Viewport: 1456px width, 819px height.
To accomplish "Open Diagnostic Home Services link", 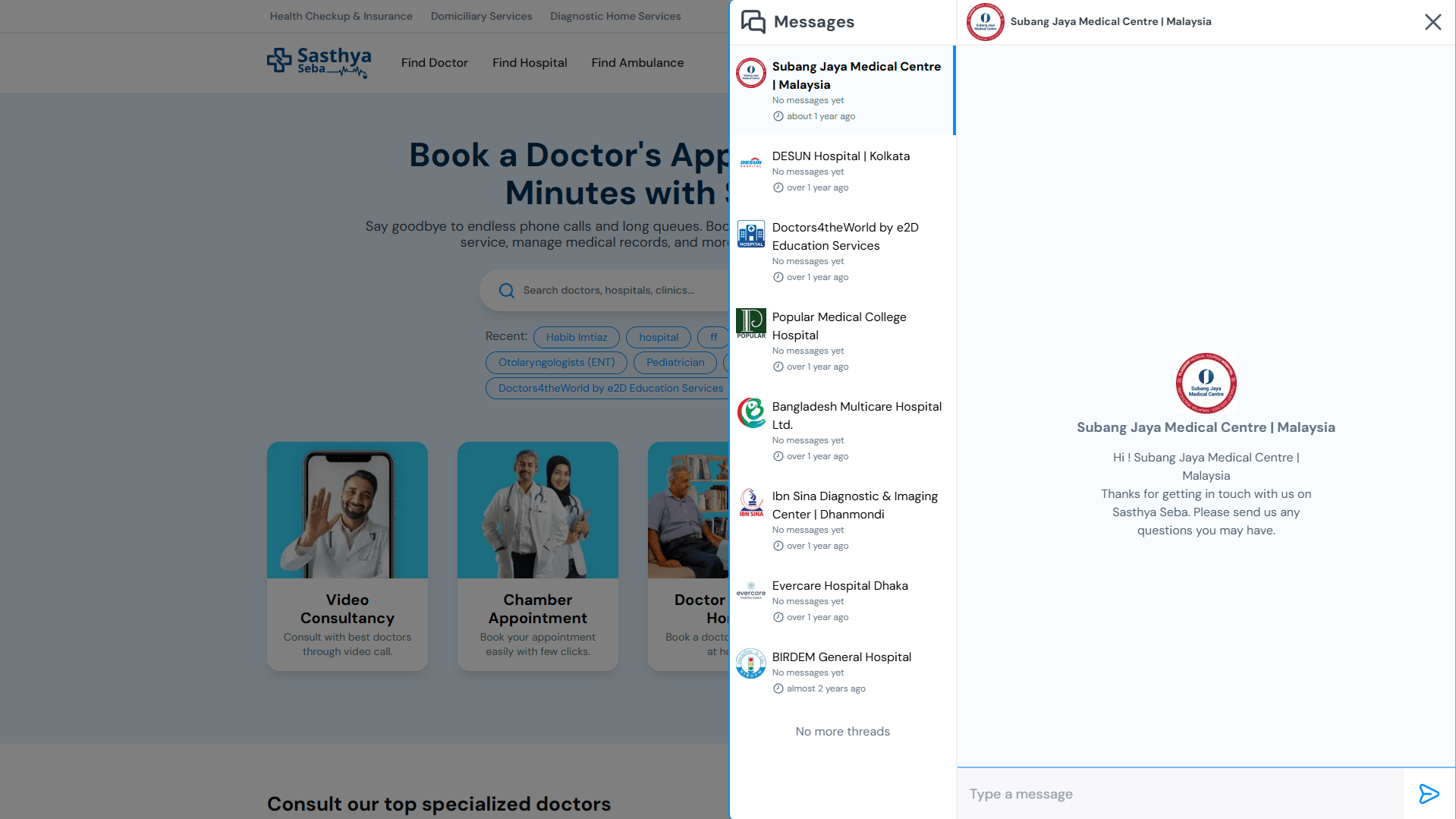I will pos(615,17).
